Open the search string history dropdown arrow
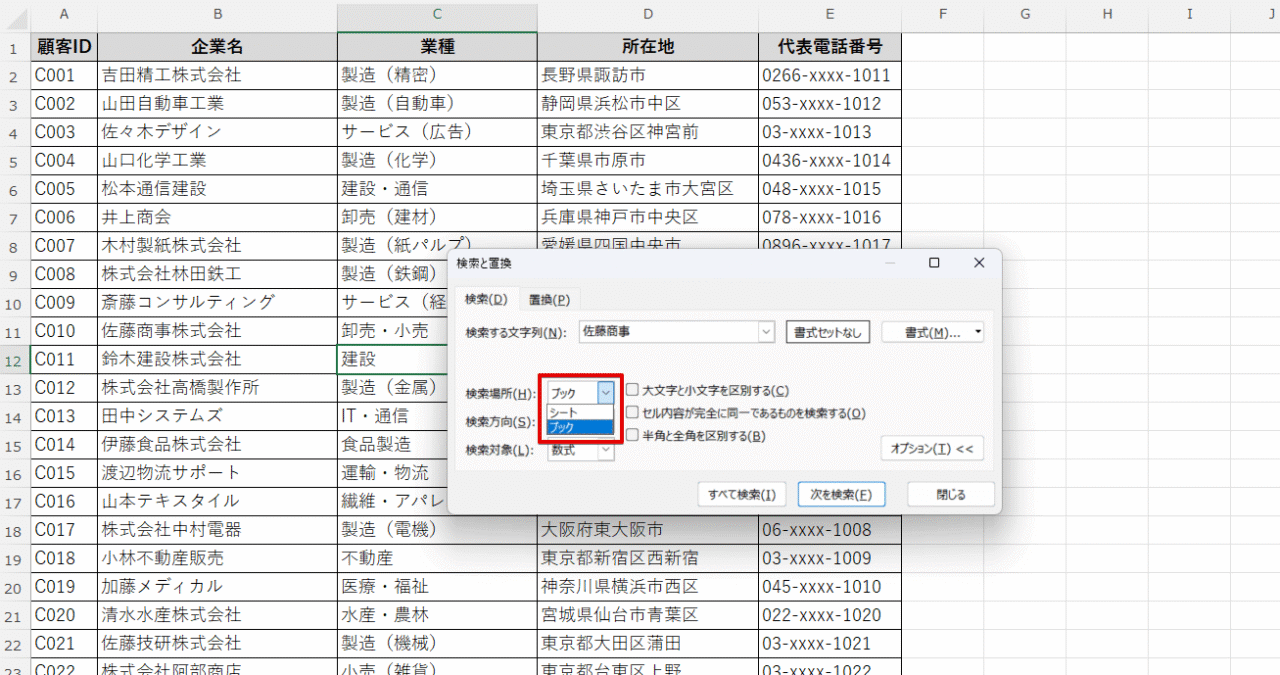The height and width of the screenshot is (675, 1280). (x=766, y=332)
